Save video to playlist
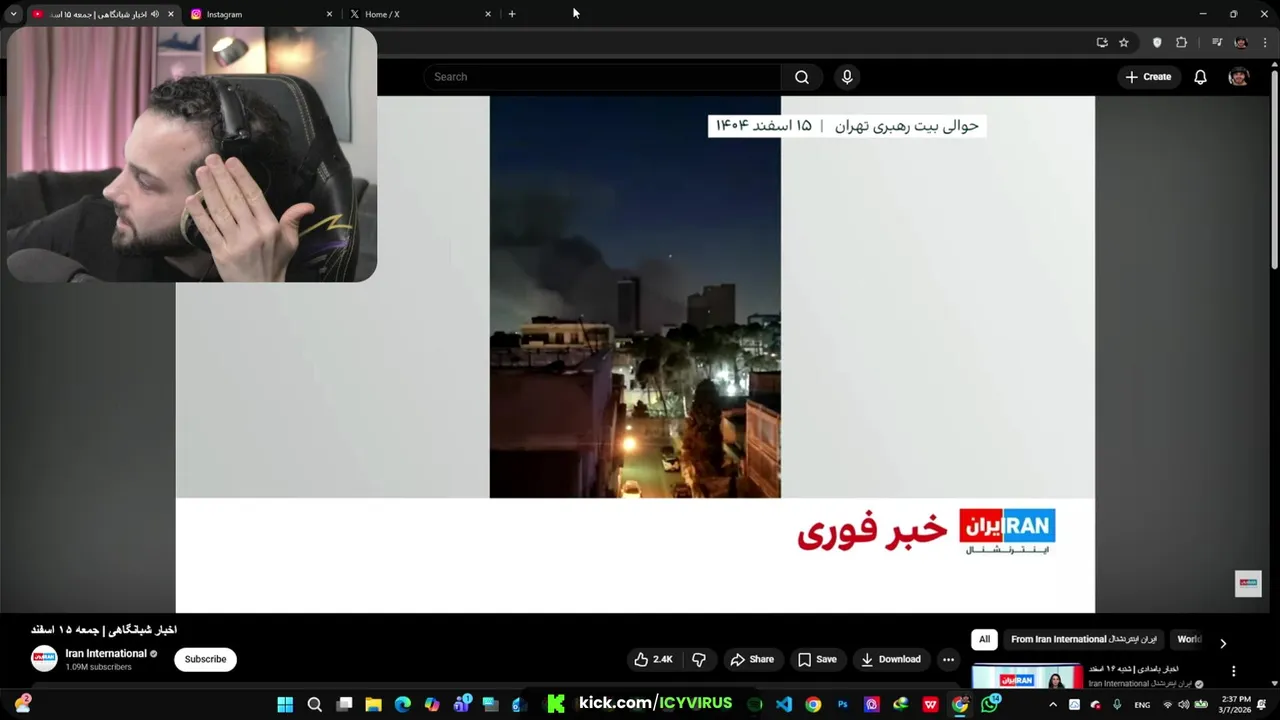1280x720 pixels. coord(817,659)
